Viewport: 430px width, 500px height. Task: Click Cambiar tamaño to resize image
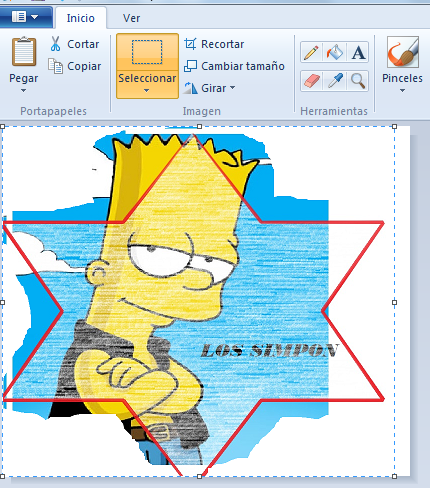pyautogui.click(x=234, y=66)
